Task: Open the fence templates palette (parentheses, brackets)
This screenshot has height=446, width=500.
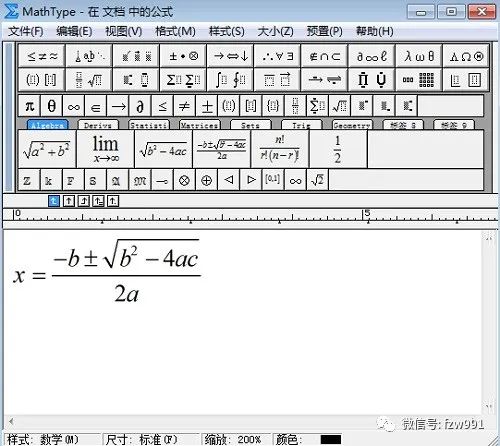Action: tap(42, 80)
